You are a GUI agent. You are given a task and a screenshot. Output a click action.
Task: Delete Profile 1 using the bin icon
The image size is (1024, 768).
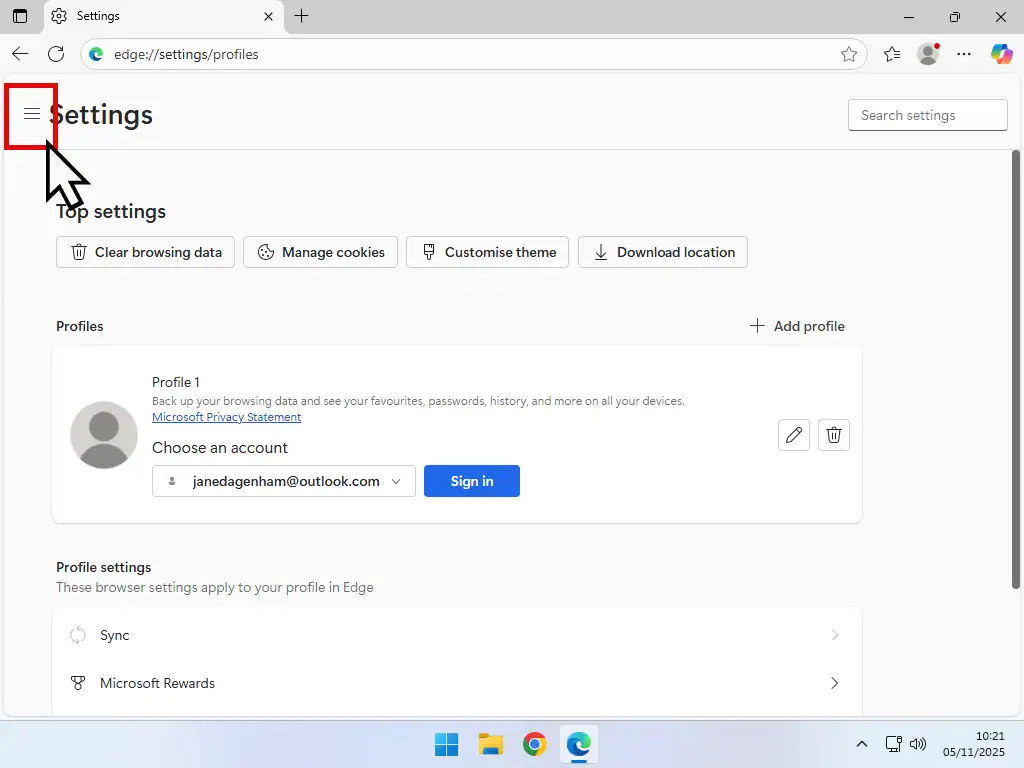pos(834,435)
